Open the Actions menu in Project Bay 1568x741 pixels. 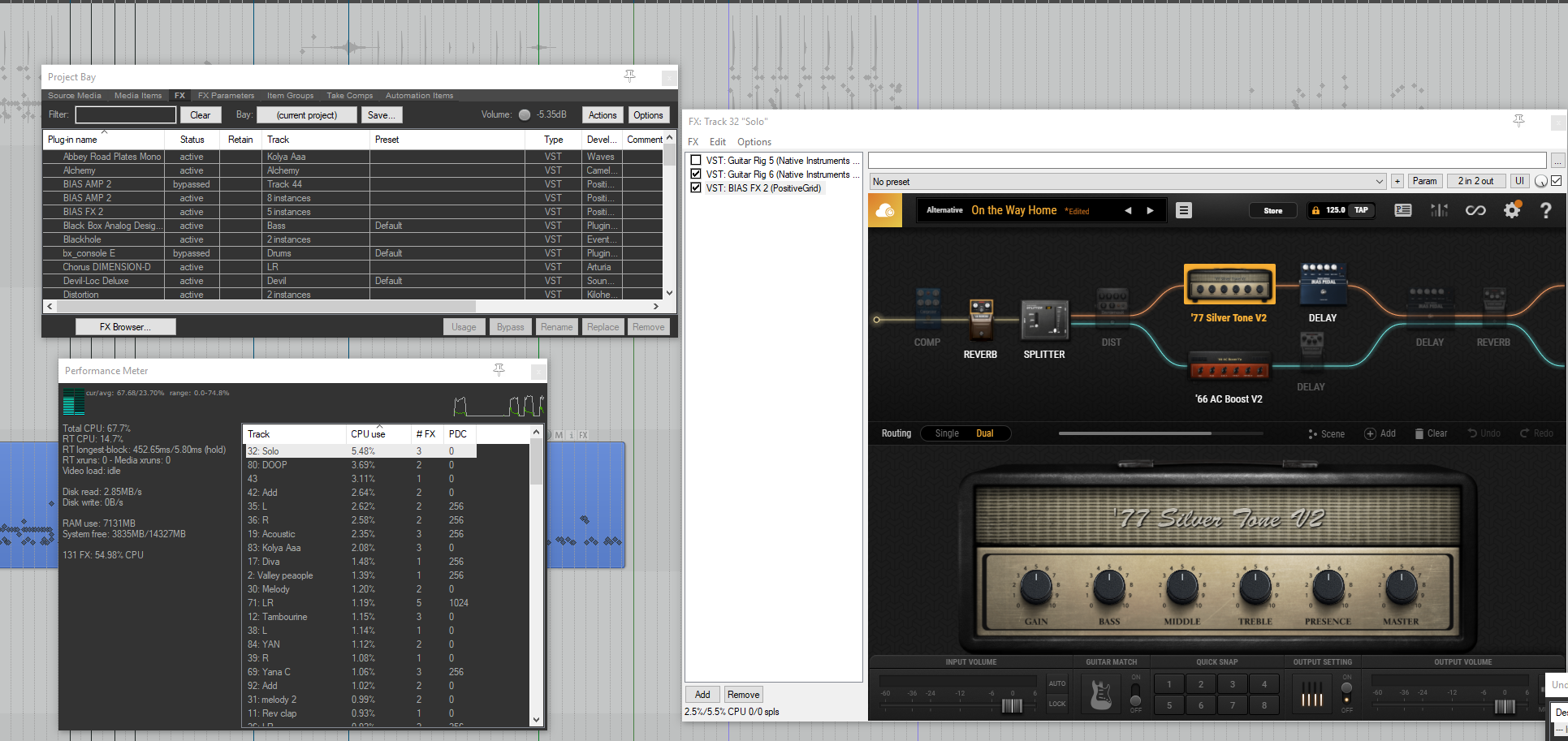click(x=603, y=115)
